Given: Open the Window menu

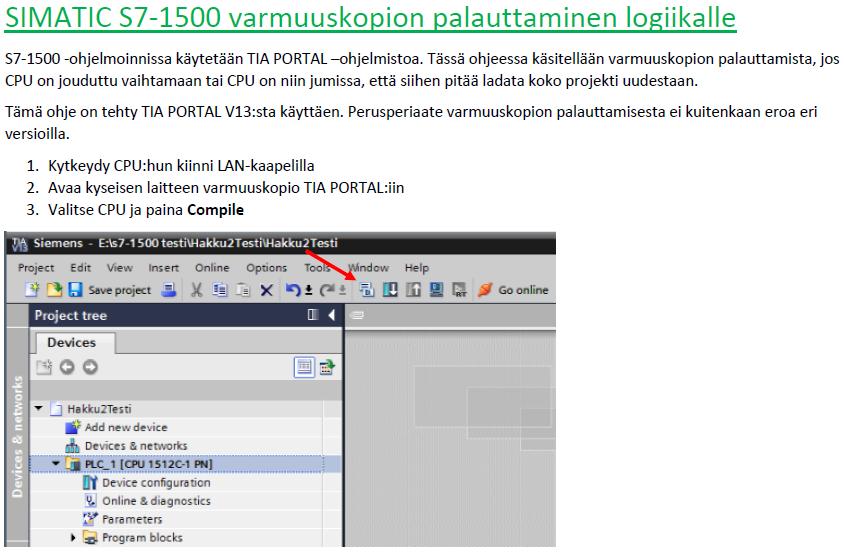Looking at the screenshot, I should pyautogui.click(x=369, y=267).
